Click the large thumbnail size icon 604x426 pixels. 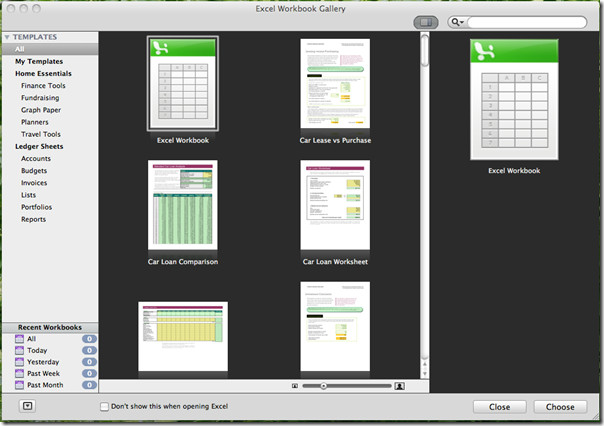pos(399,386)
